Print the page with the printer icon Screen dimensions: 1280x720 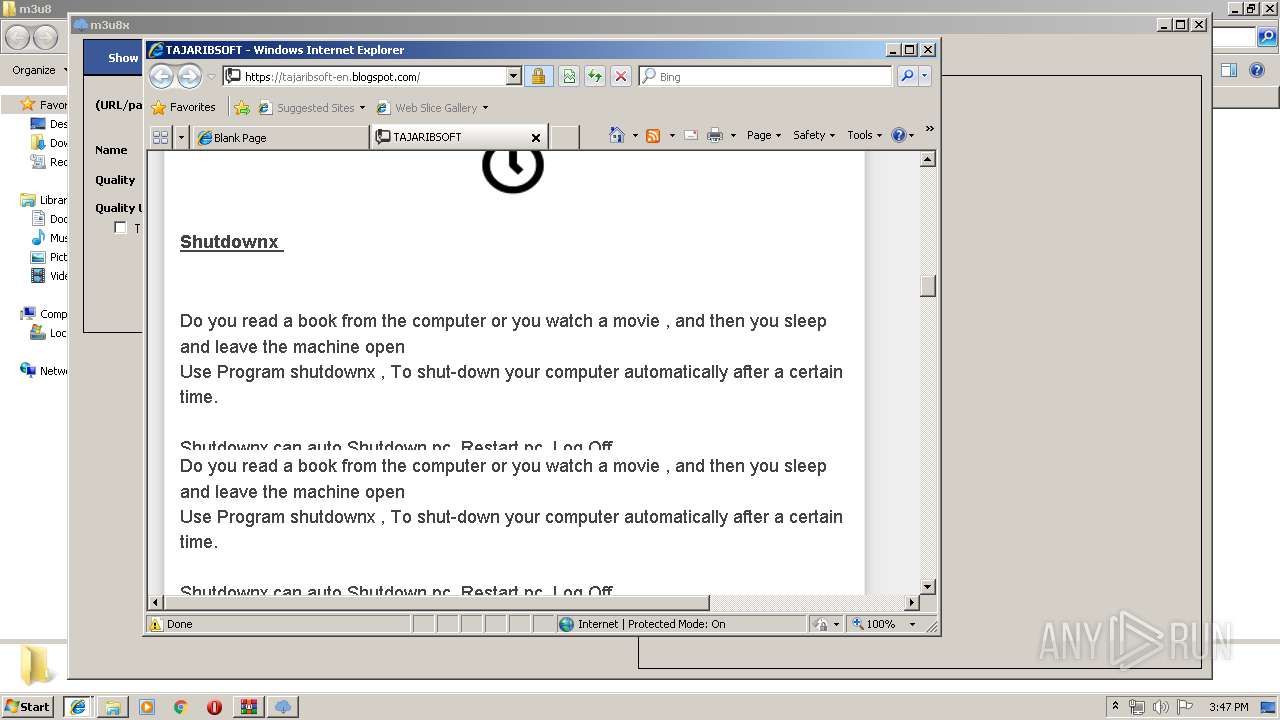coord(715,135)
